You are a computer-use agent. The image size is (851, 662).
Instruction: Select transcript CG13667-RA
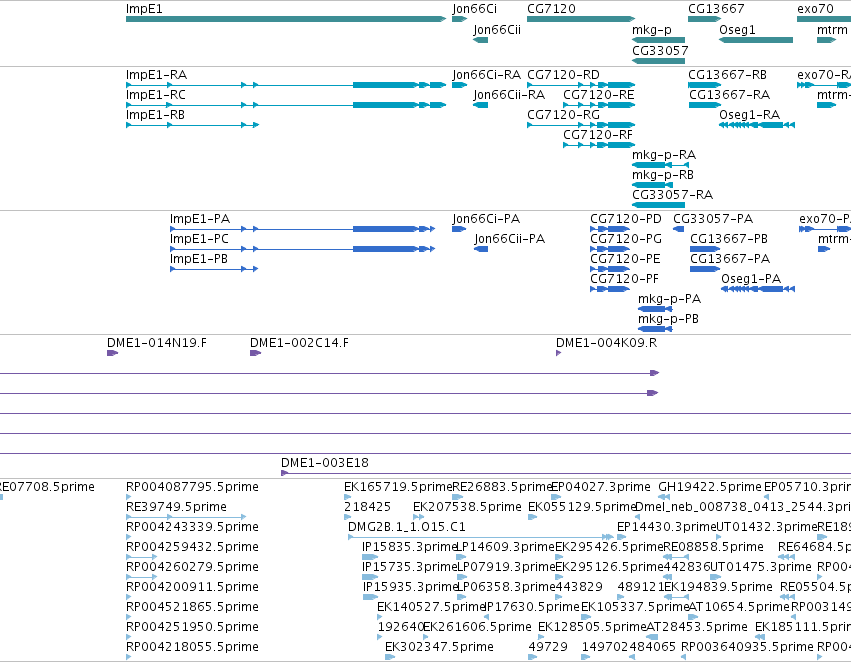click(704, 105)
